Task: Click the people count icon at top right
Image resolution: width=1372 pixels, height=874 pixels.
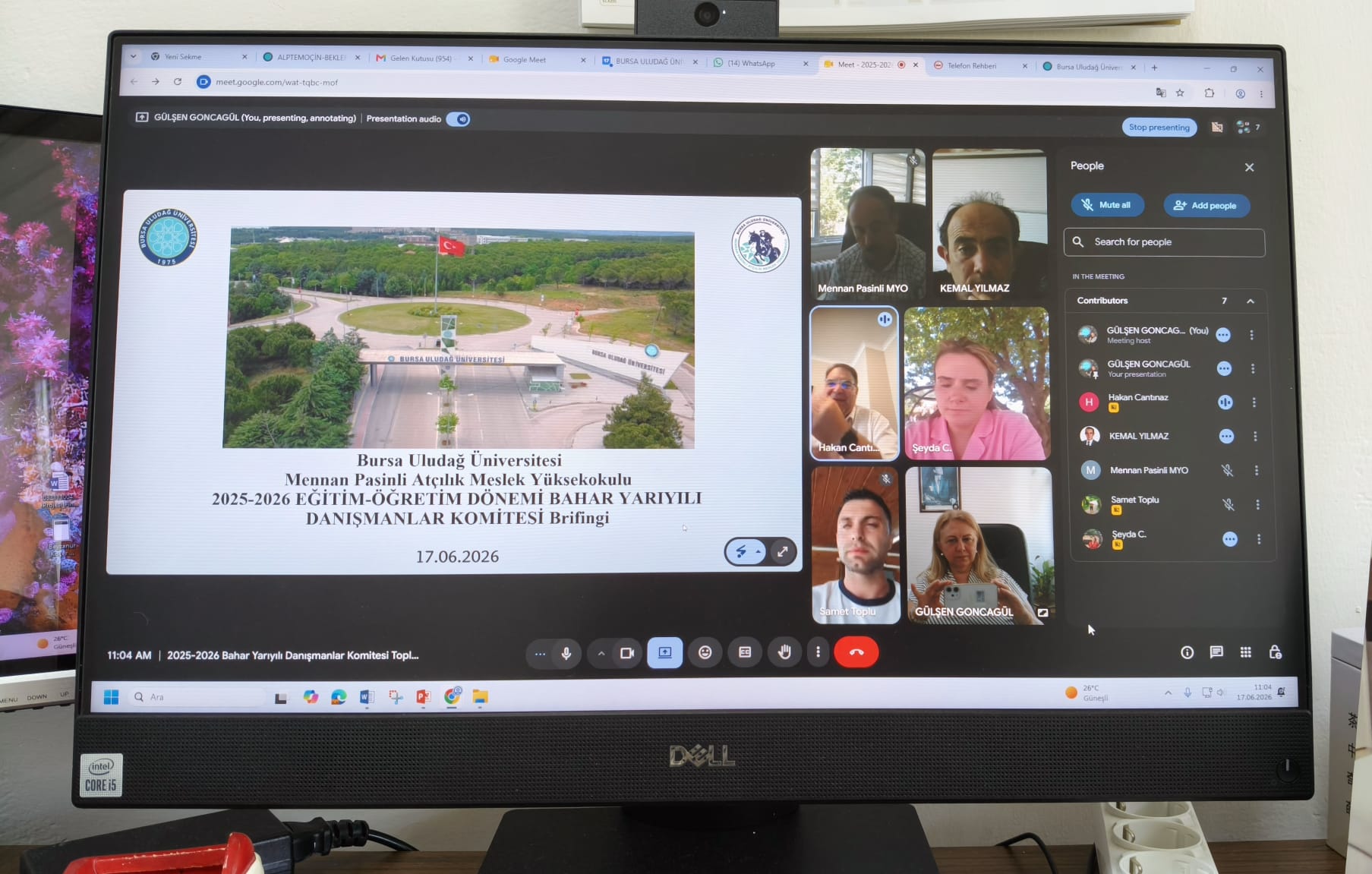Action: pos(1247,128)
